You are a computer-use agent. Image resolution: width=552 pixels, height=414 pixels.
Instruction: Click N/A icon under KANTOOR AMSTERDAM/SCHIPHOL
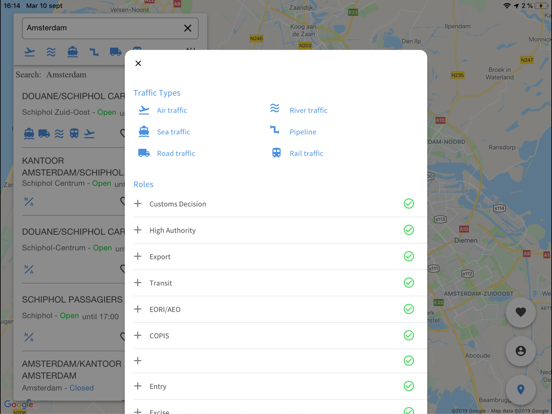[29, 202]
